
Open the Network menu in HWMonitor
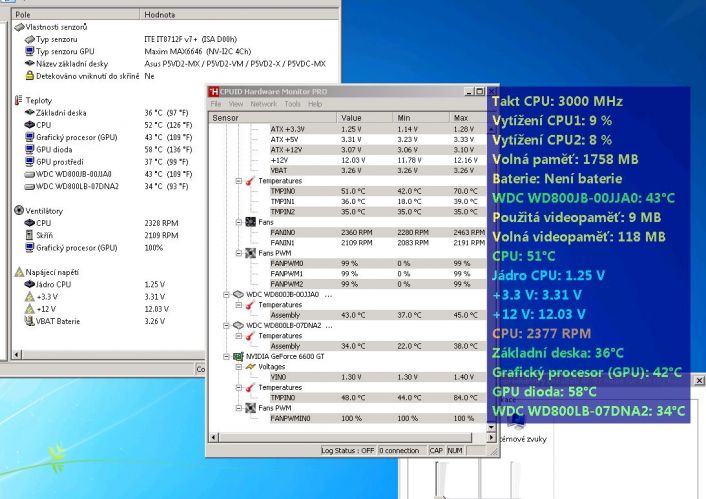click(263, 104)
